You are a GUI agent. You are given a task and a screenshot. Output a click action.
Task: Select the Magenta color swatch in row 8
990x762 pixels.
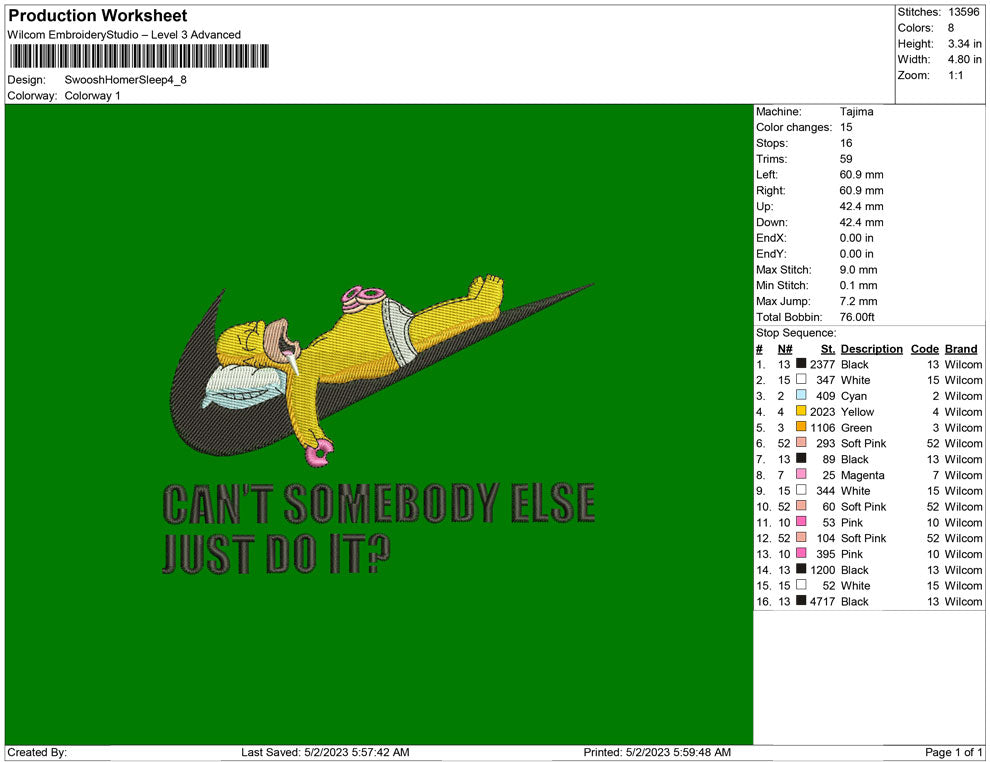801,474
